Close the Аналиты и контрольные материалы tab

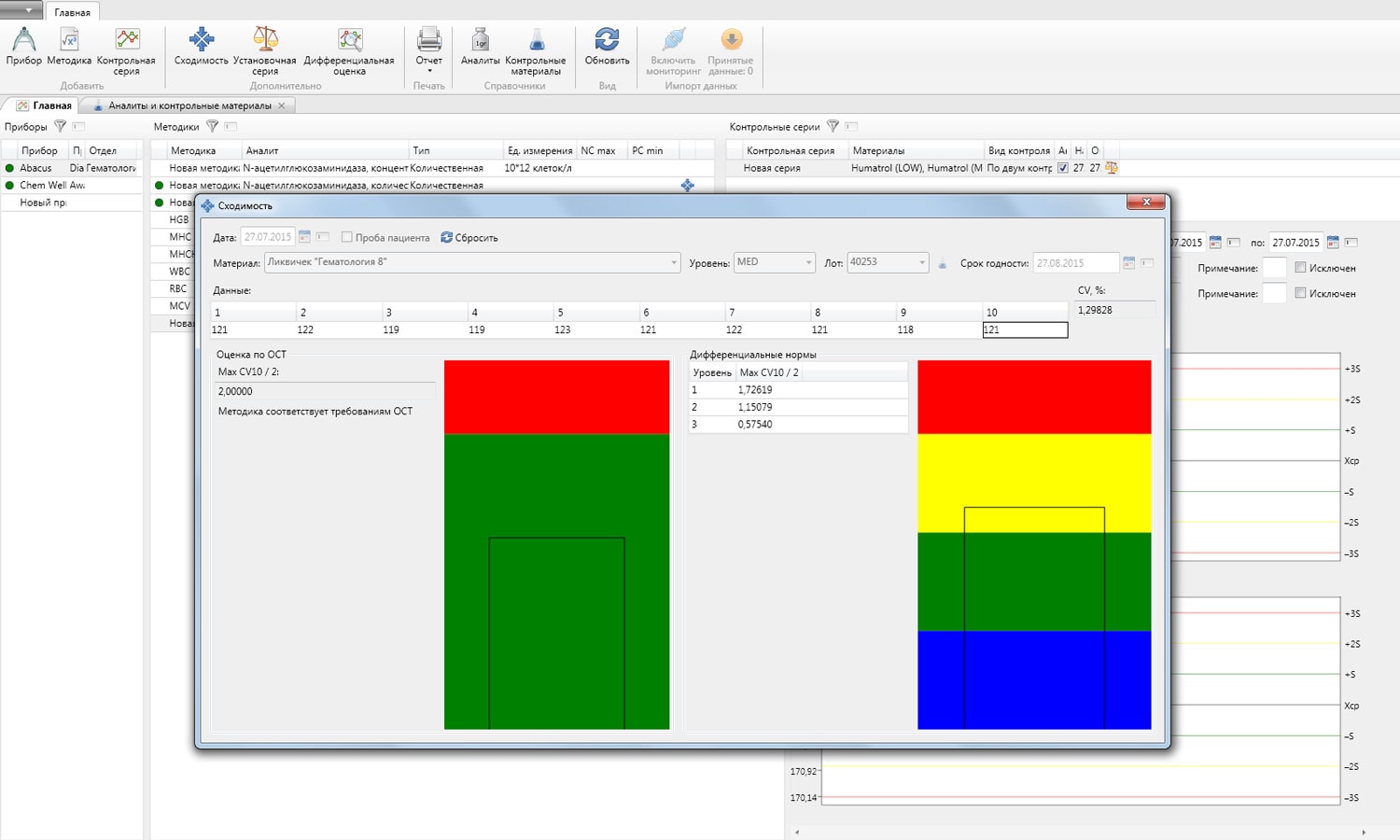(x=282, y=105)
